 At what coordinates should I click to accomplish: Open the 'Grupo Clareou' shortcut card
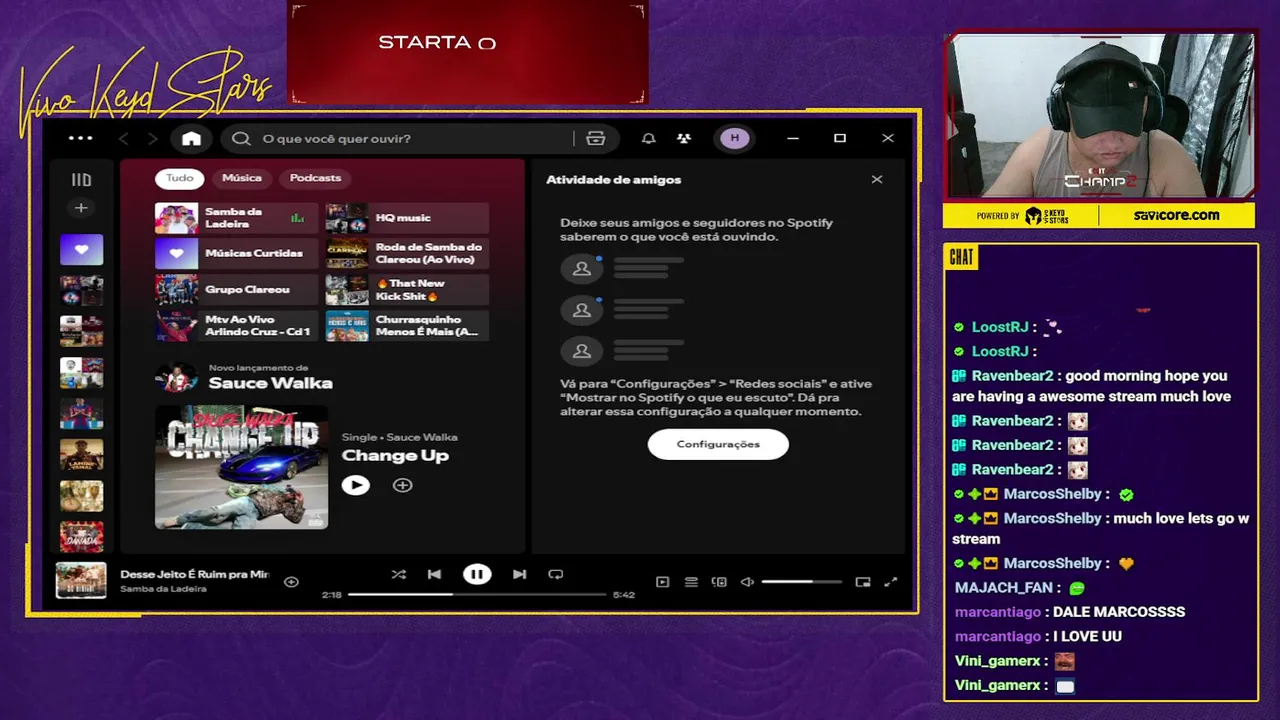pyautogui.click(x=236, y=290)
